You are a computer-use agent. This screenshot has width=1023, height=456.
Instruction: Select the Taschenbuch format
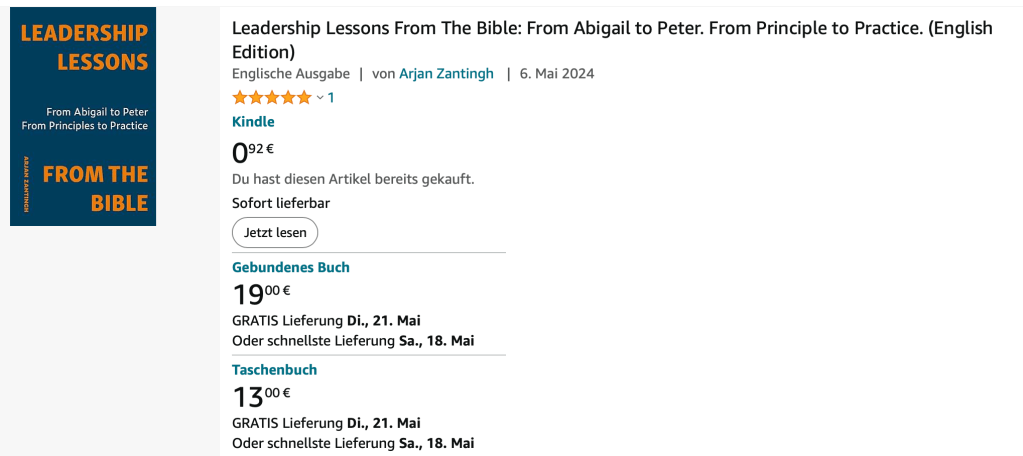(274, 369)
